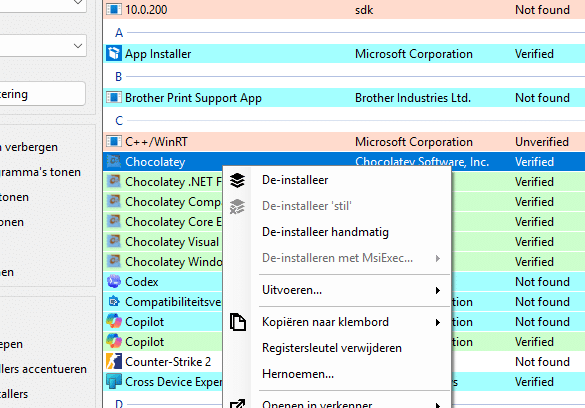The image size is (585, 408).
Task: Click the Chocolatey Core row icon
Action: [x=114, y=222]
